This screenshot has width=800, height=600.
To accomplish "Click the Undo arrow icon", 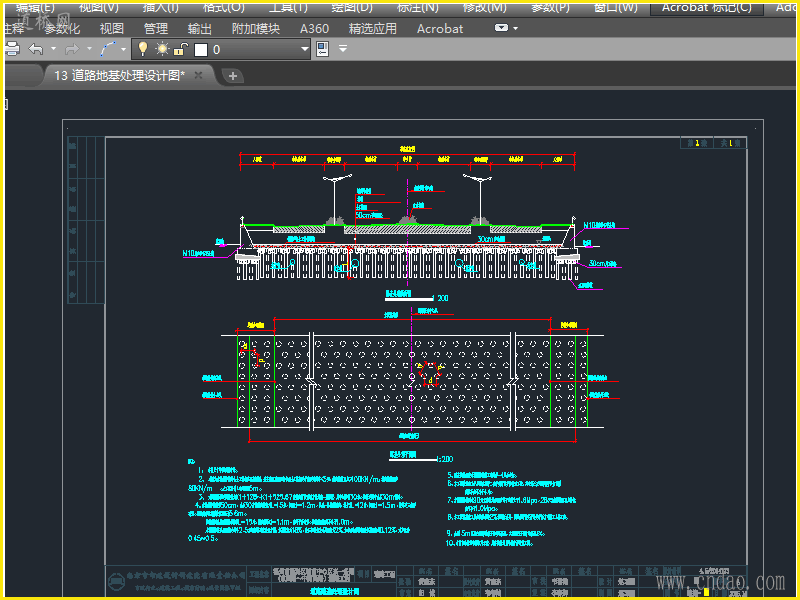I will (x=36, y=49).
